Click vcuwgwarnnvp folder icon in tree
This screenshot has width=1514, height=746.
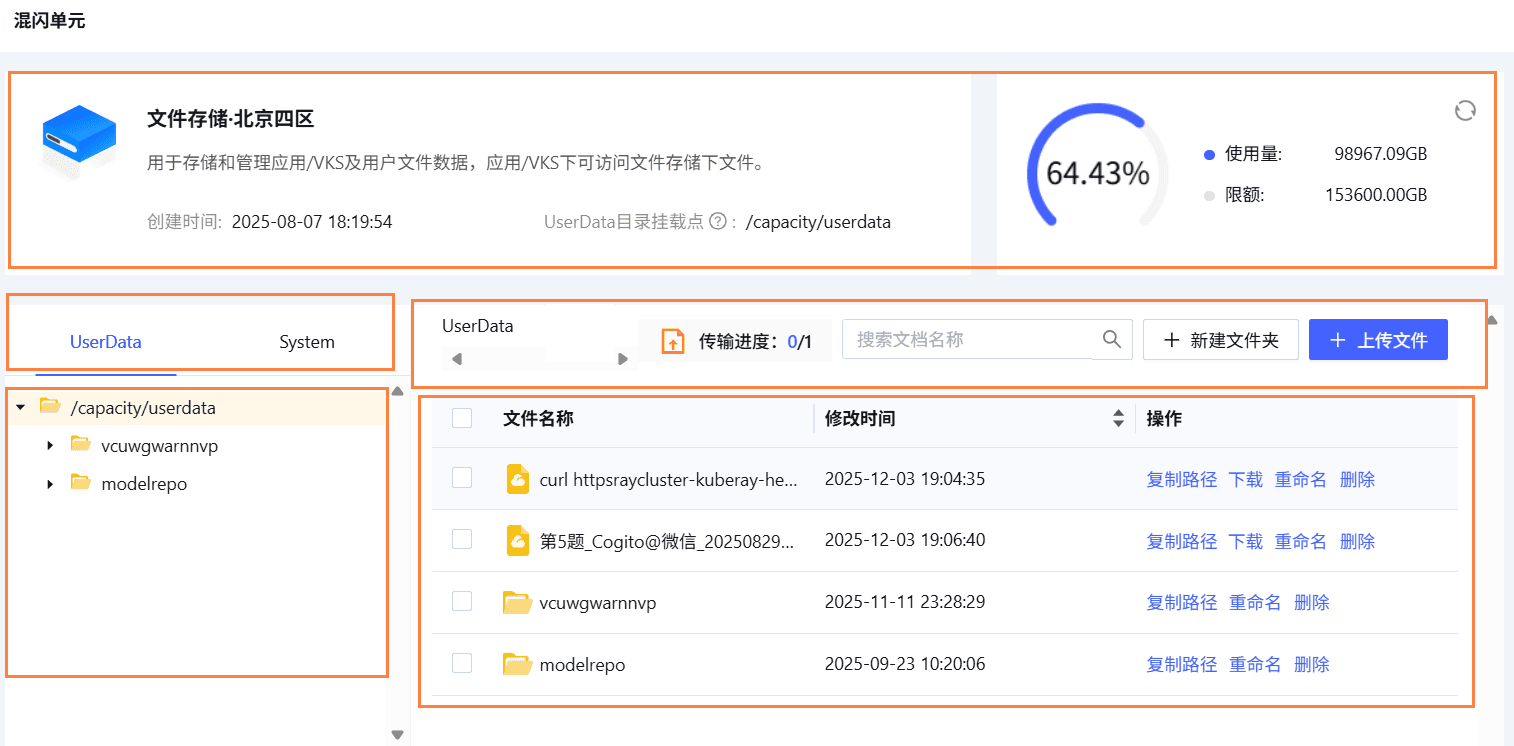click(x=81, y=444)
